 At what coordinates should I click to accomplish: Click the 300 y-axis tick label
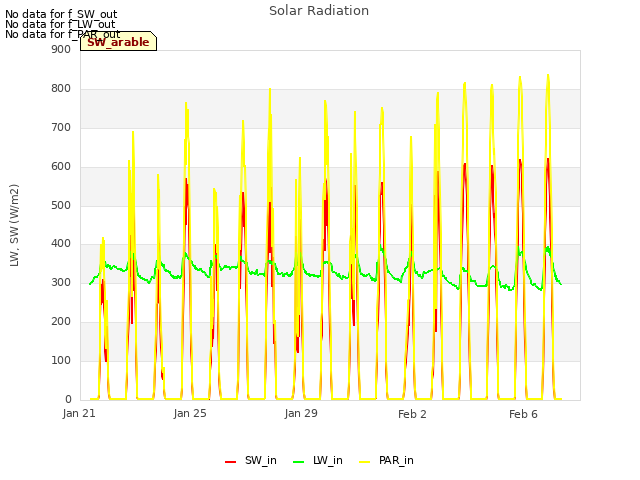61,282
